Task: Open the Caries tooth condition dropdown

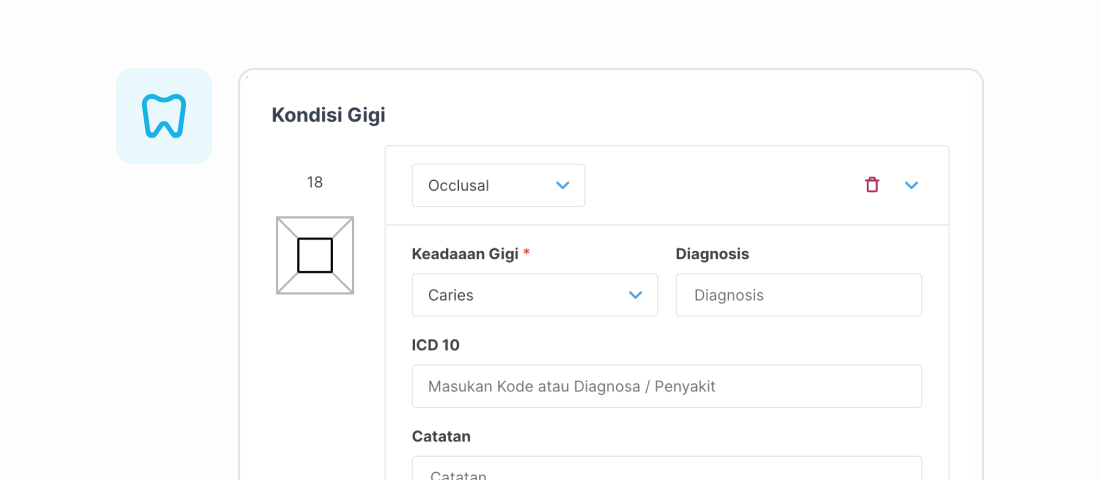Action: point(535,295)
